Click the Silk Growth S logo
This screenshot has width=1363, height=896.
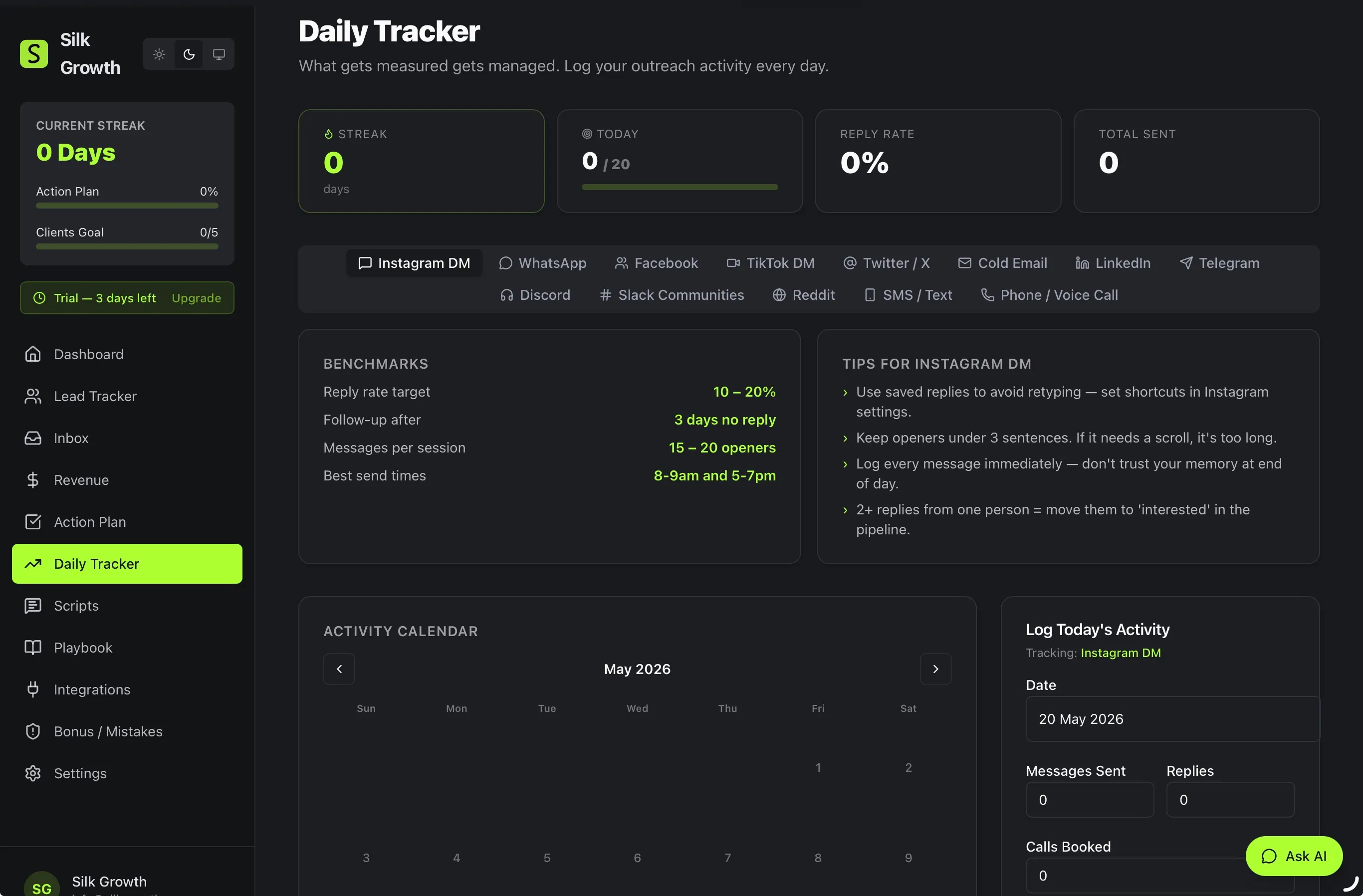click(34, 54)
